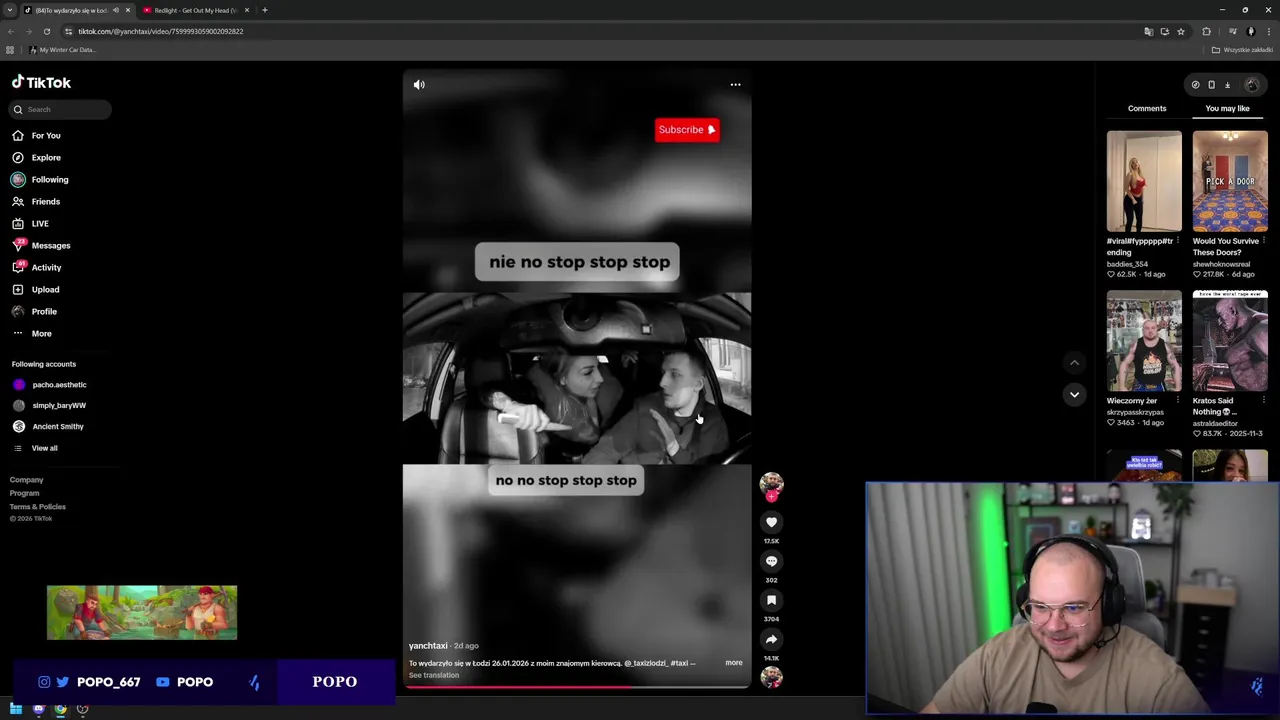Open the Following feed
This screenshot has width=1280, height=720.
click(x=50, y=180)
